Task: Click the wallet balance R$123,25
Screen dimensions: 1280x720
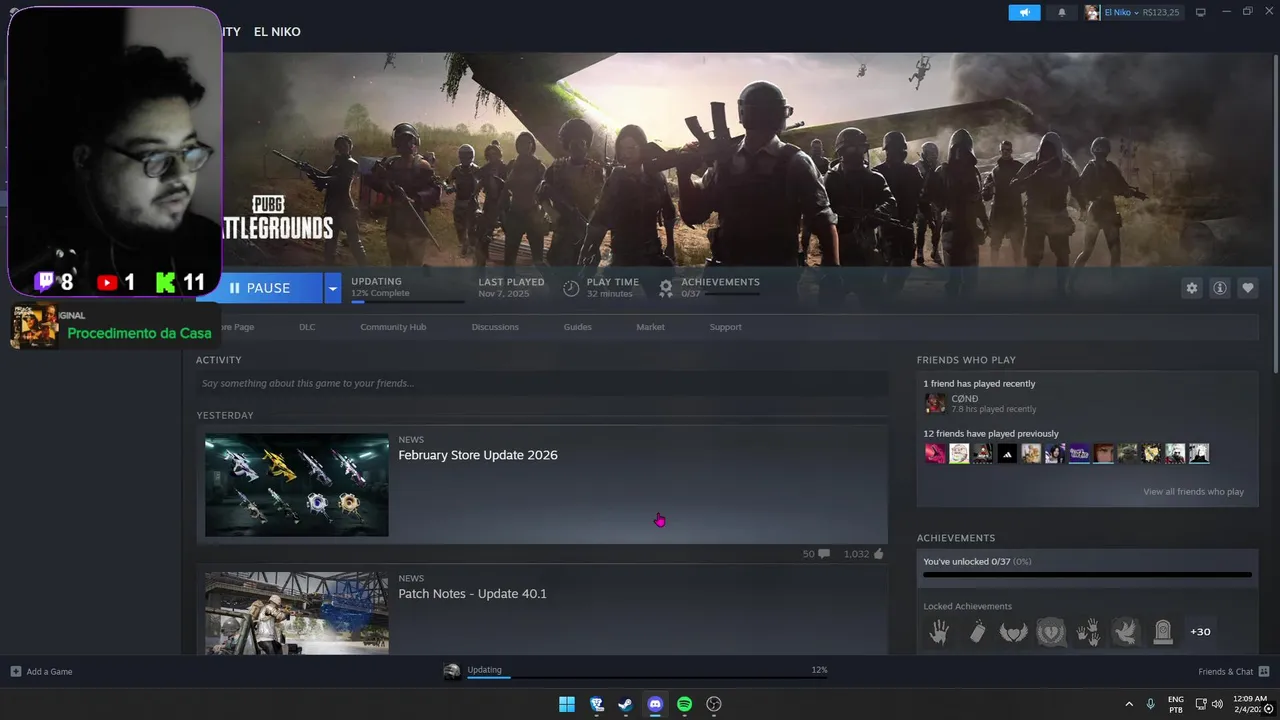Action: tap(1160, 12)
